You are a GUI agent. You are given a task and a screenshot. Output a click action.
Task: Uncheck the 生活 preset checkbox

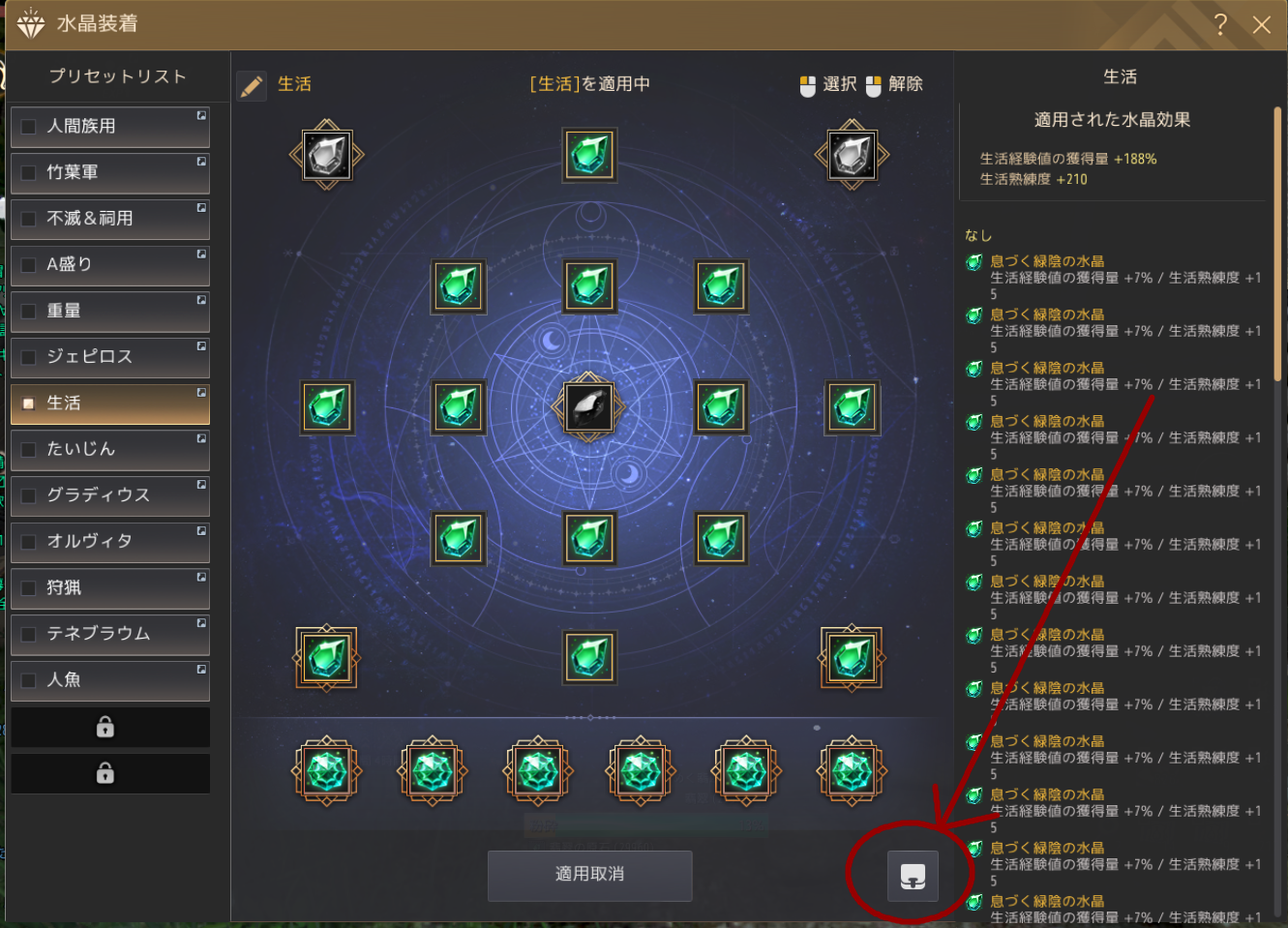pos(29,404)
